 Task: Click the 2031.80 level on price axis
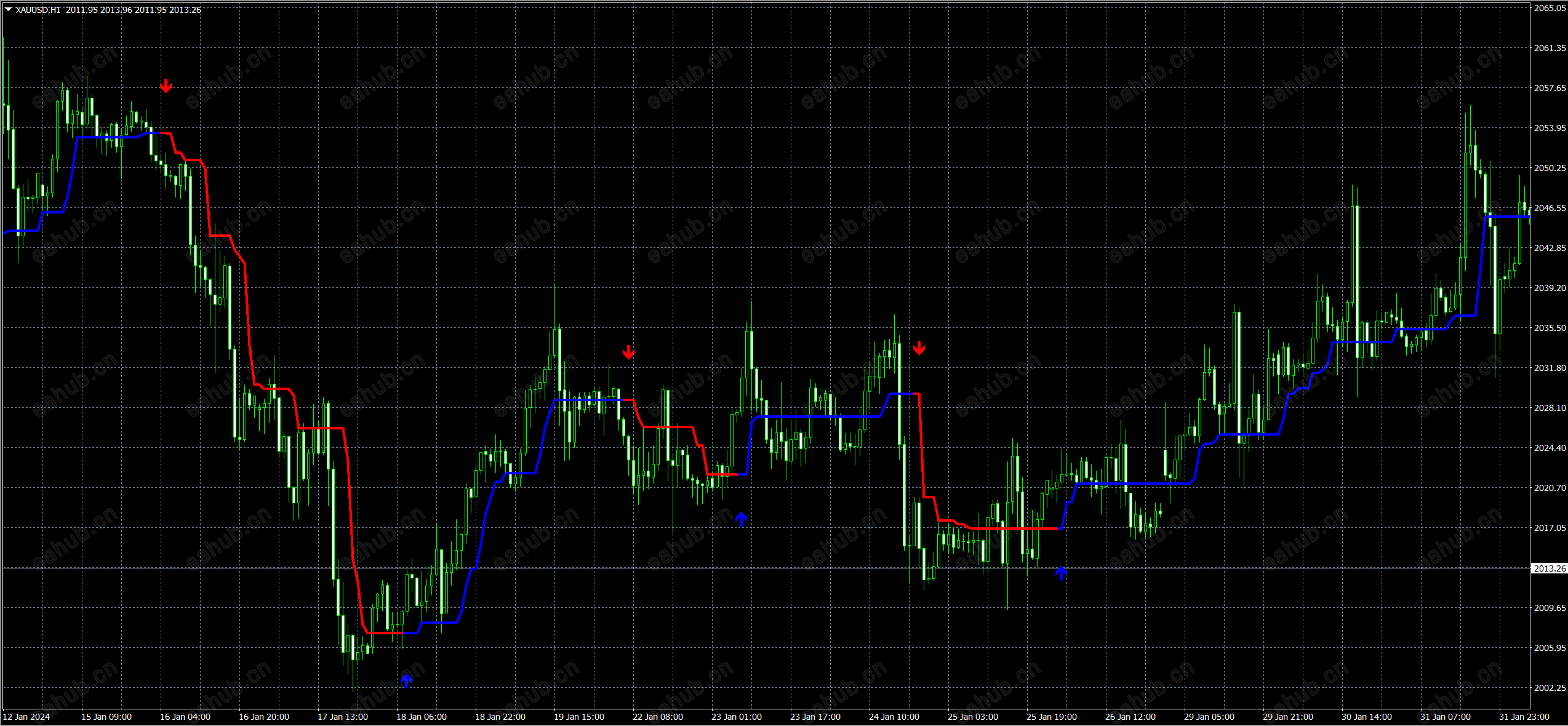tap(1549, 368)
